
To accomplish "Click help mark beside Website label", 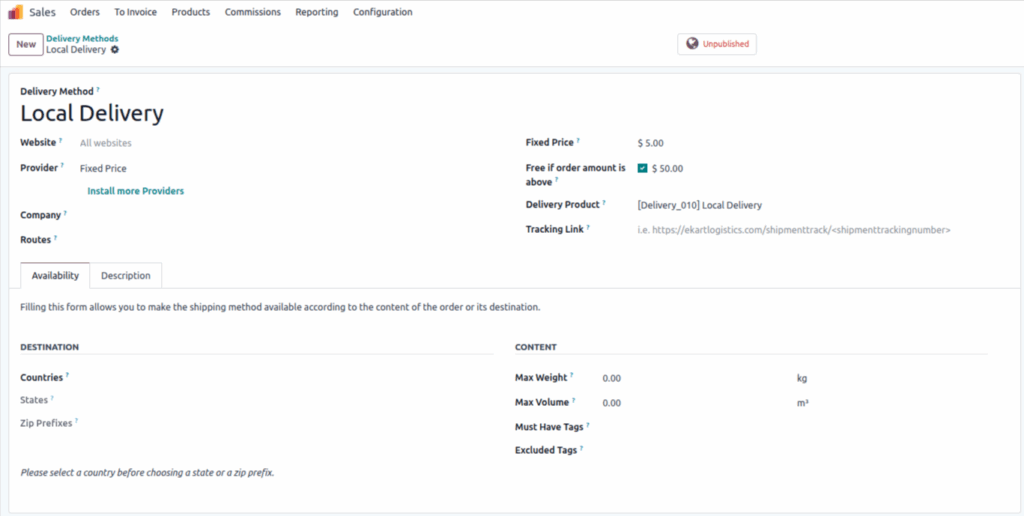I will tap(61, 140).
